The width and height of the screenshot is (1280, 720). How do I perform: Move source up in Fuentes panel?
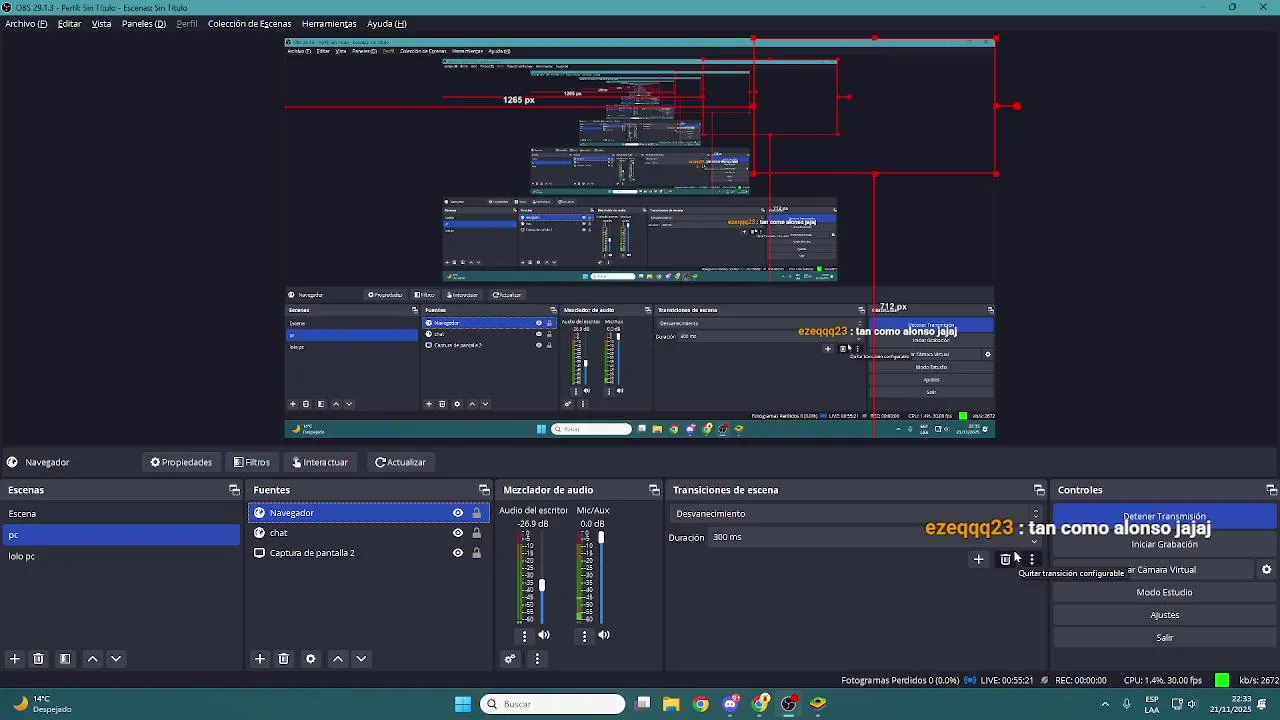click(338, 659)
